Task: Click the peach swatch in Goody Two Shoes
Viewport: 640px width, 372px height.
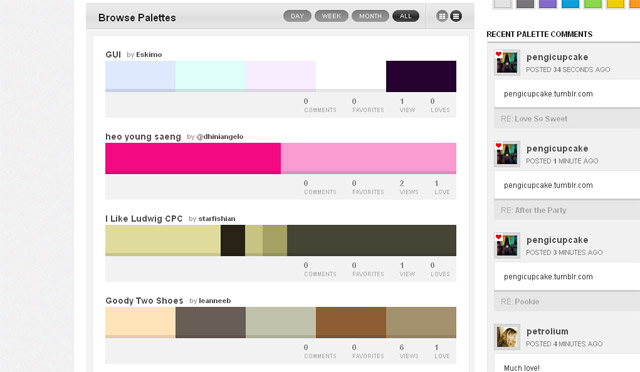Action: point(140,323)
